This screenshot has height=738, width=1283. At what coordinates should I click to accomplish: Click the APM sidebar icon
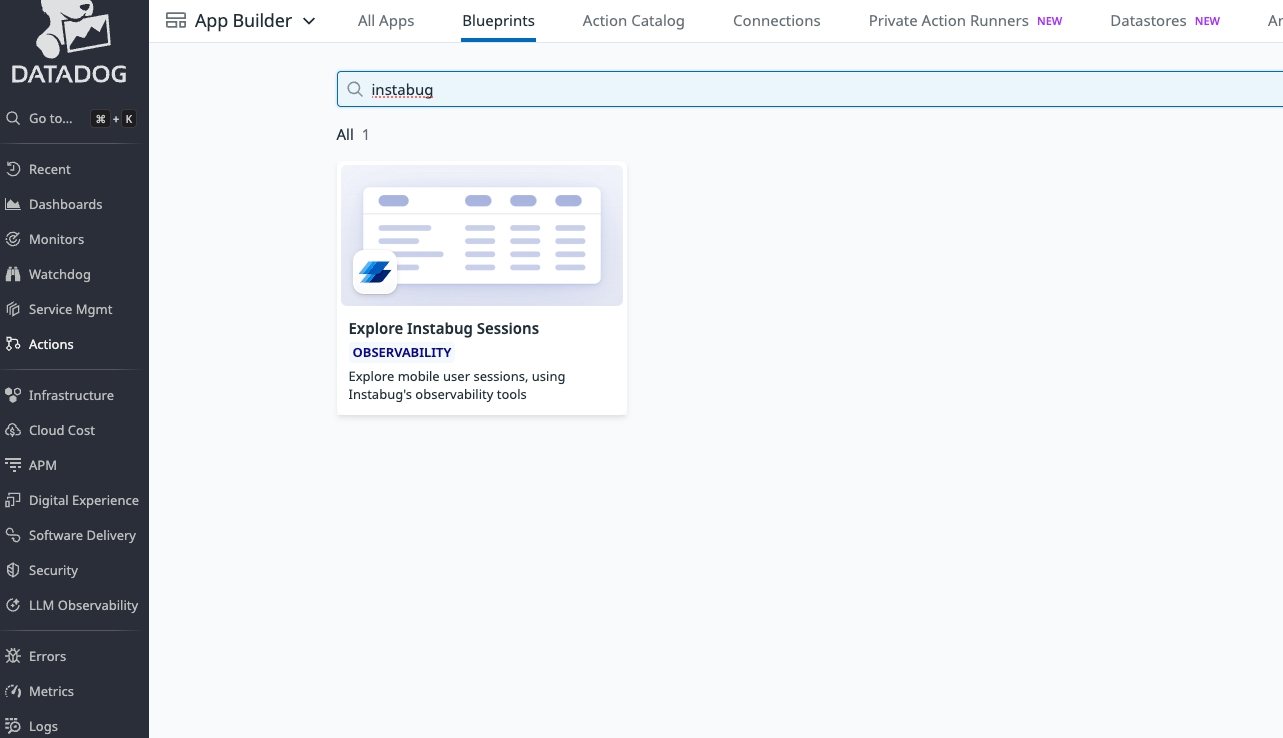(13, 465)
